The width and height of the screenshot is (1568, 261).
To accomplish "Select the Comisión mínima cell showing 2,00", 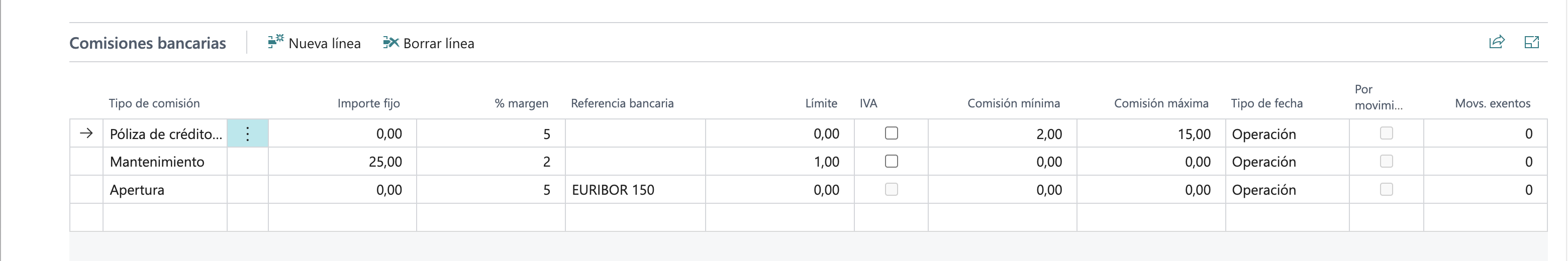I will pyautogui.click(x=1002, y=134).
